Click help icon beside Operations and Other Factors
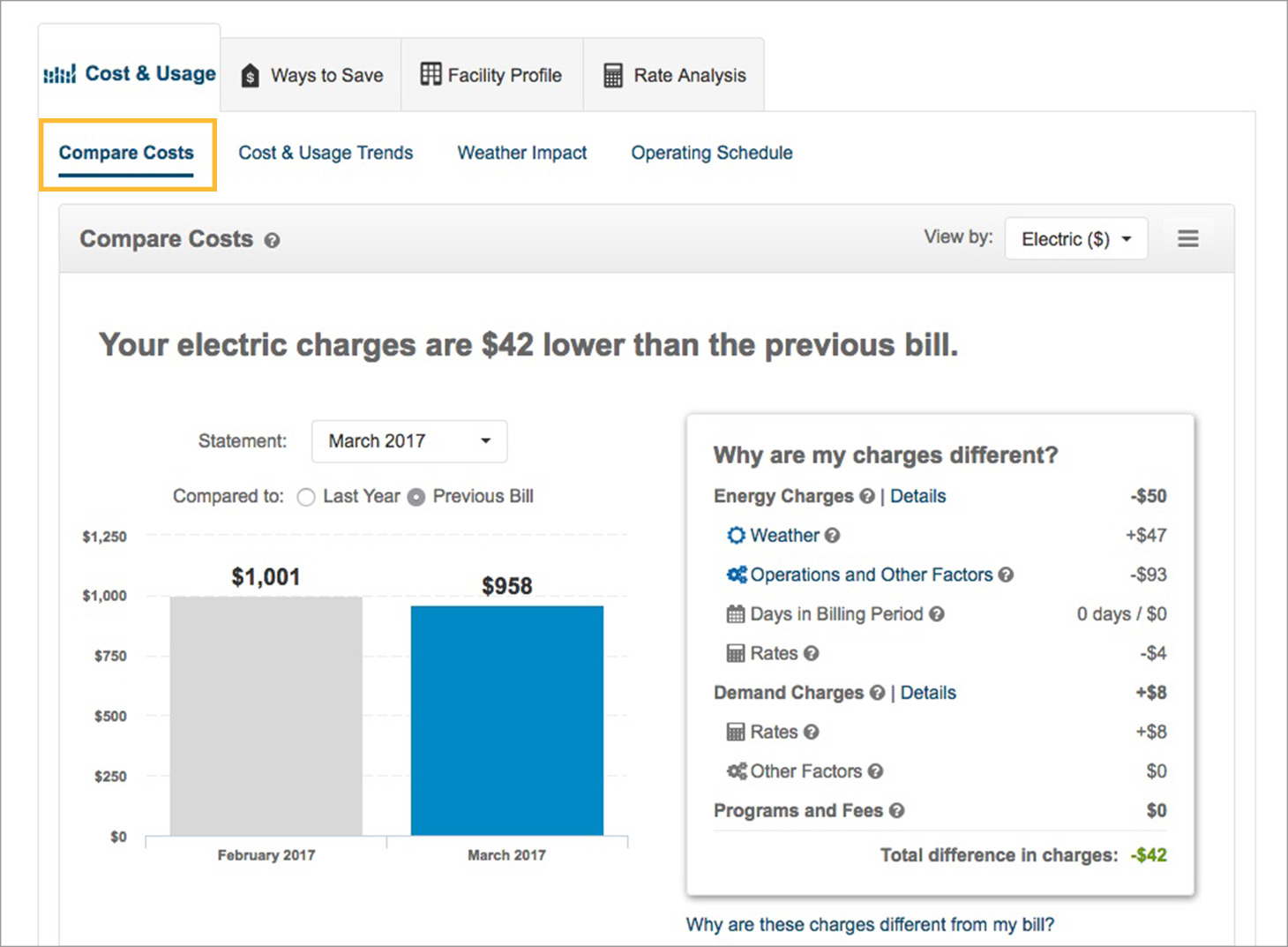The width and height of the screenshot is (1288, 947). [x=1006, y=575]
